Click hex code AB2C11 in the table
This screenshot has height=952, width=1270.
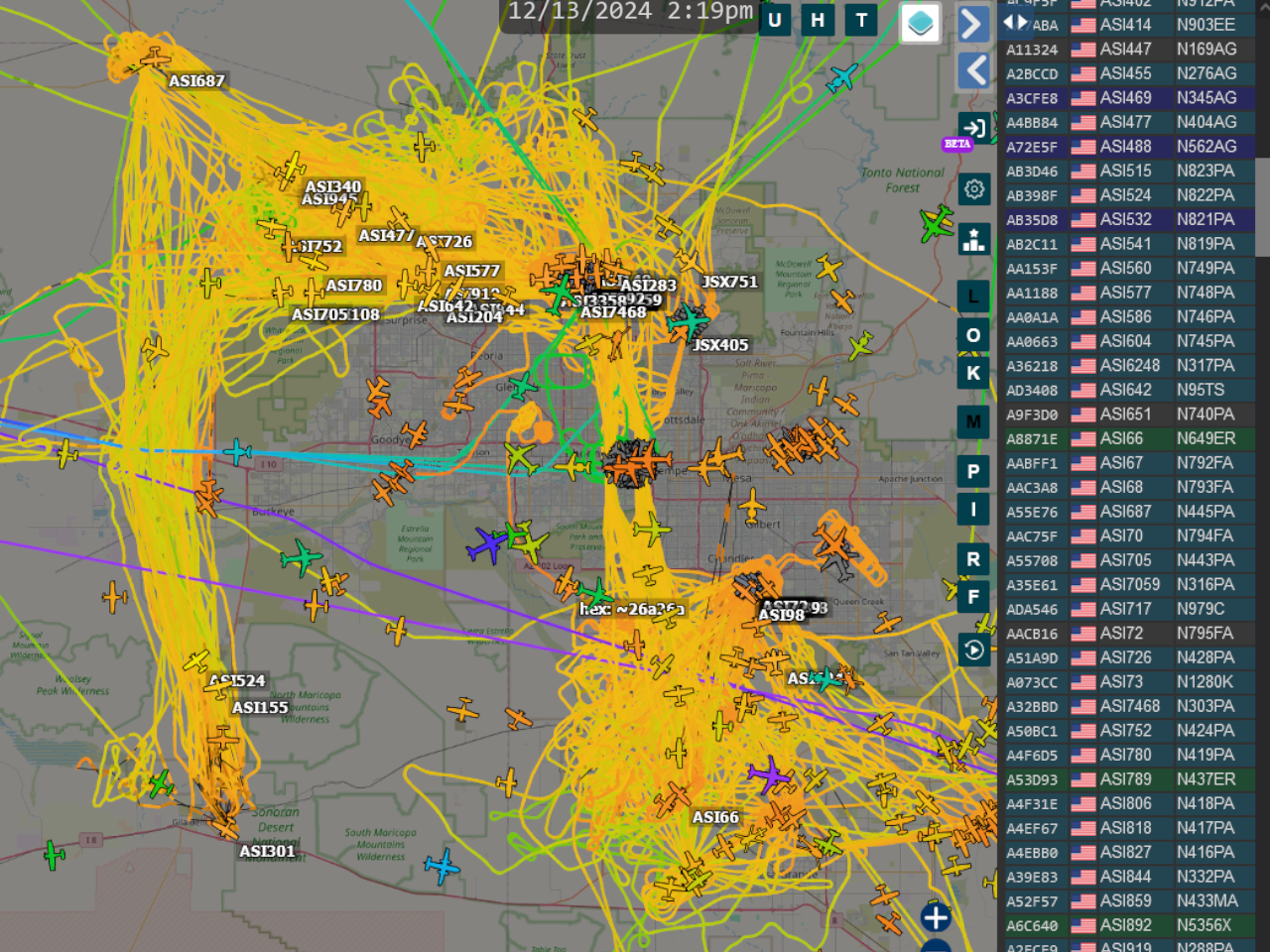1032,244
